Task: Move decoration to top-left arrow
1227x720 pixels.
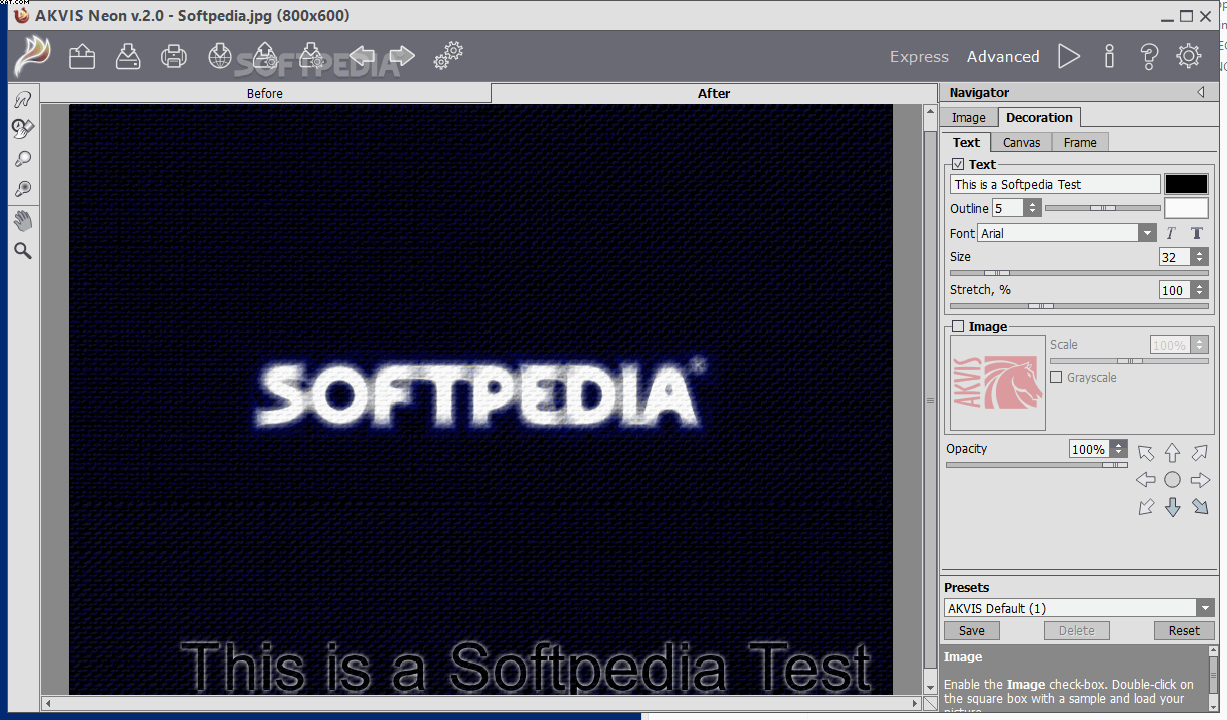Action: click(x=1145, y=453)
